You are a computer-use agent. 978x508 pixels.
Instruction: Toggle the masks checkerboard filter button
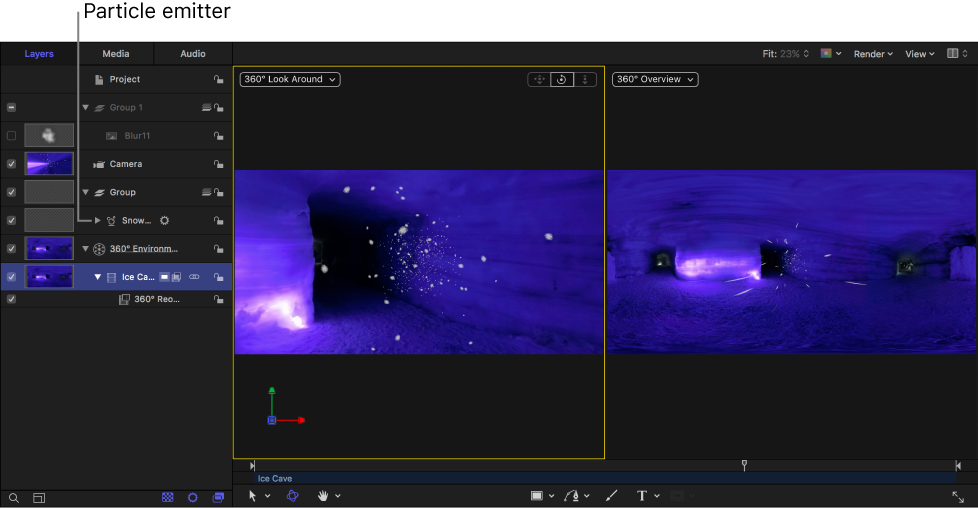168,497
